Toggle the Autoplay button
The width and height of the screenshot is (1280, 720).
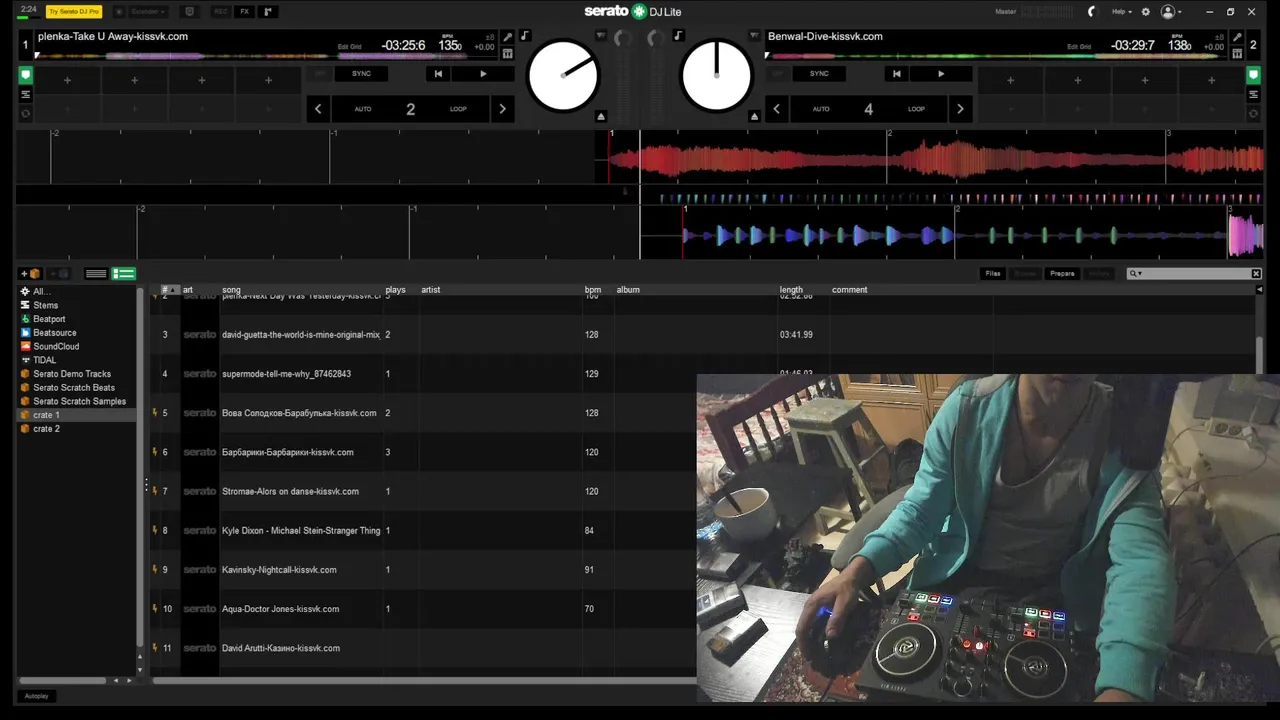37,696
